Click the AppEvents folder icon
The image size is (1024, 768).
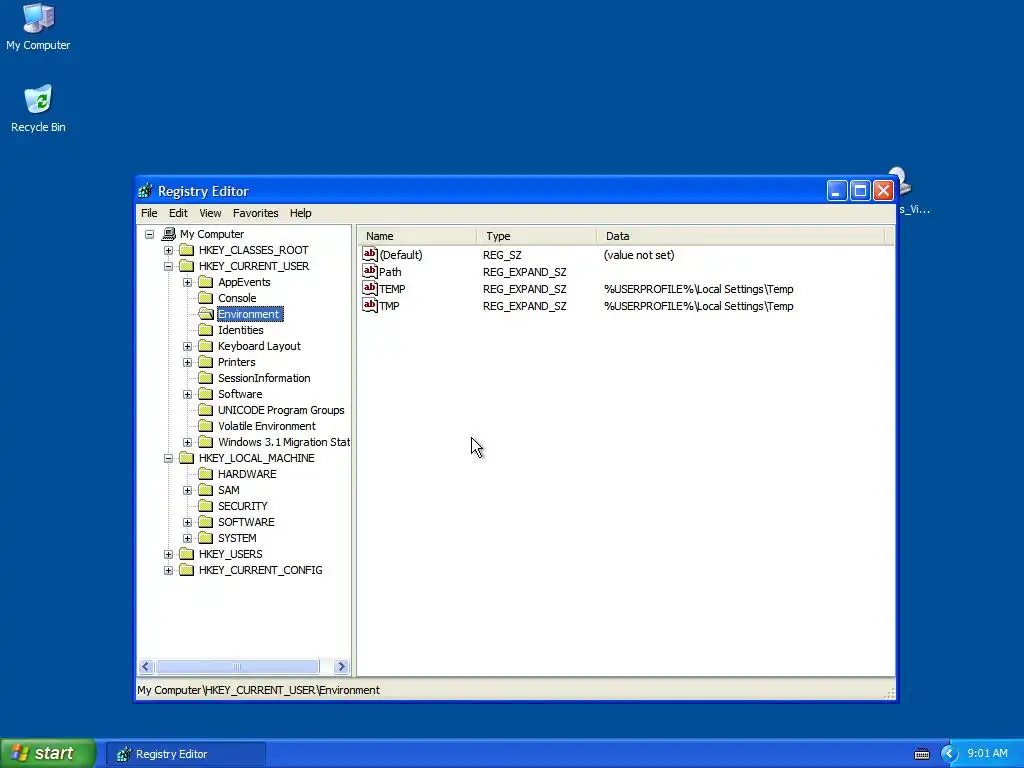(x=206, y=281)
